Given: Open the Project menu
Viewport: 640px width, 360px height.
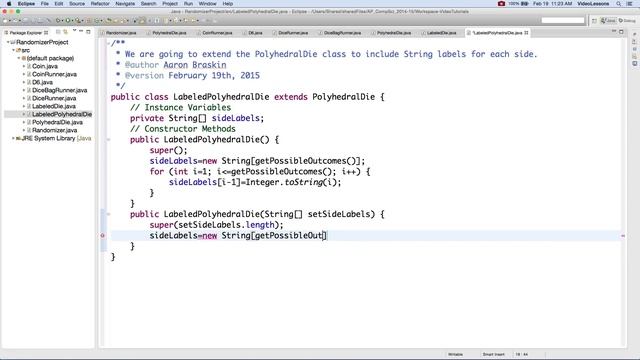Looking at the screenshot, I should coord(170,4).
